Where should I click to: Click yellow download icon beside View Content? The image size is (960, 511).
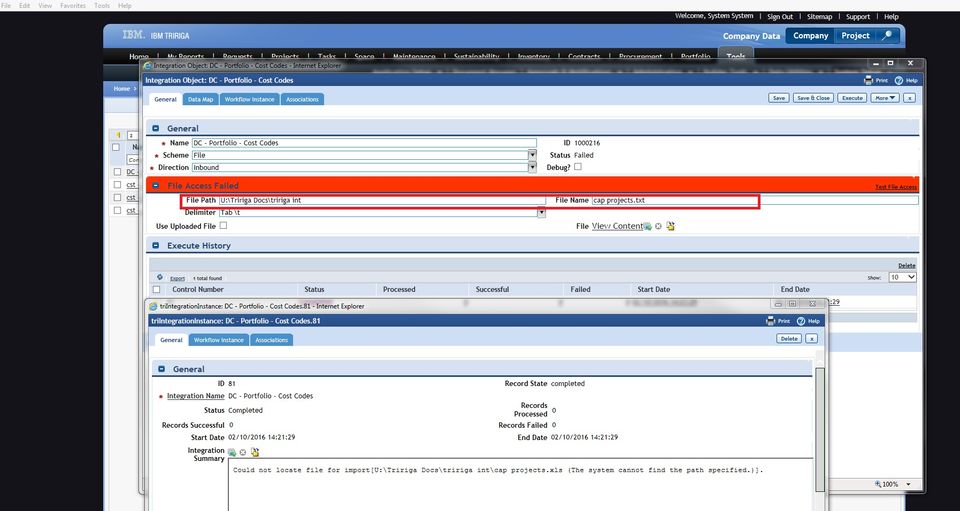[x=670, y=226]
